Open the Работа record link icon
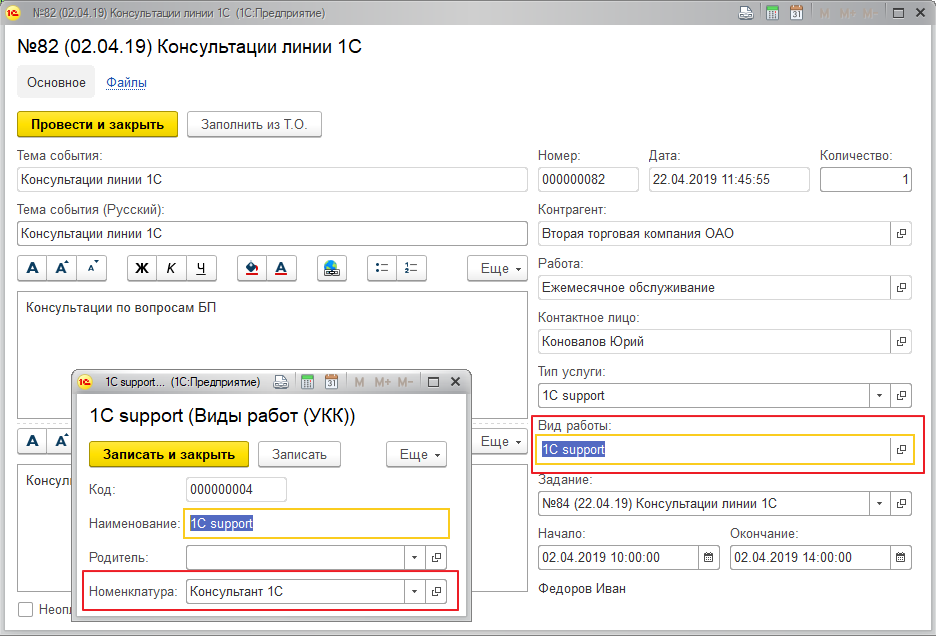936x636 pixels. (901, 288)
